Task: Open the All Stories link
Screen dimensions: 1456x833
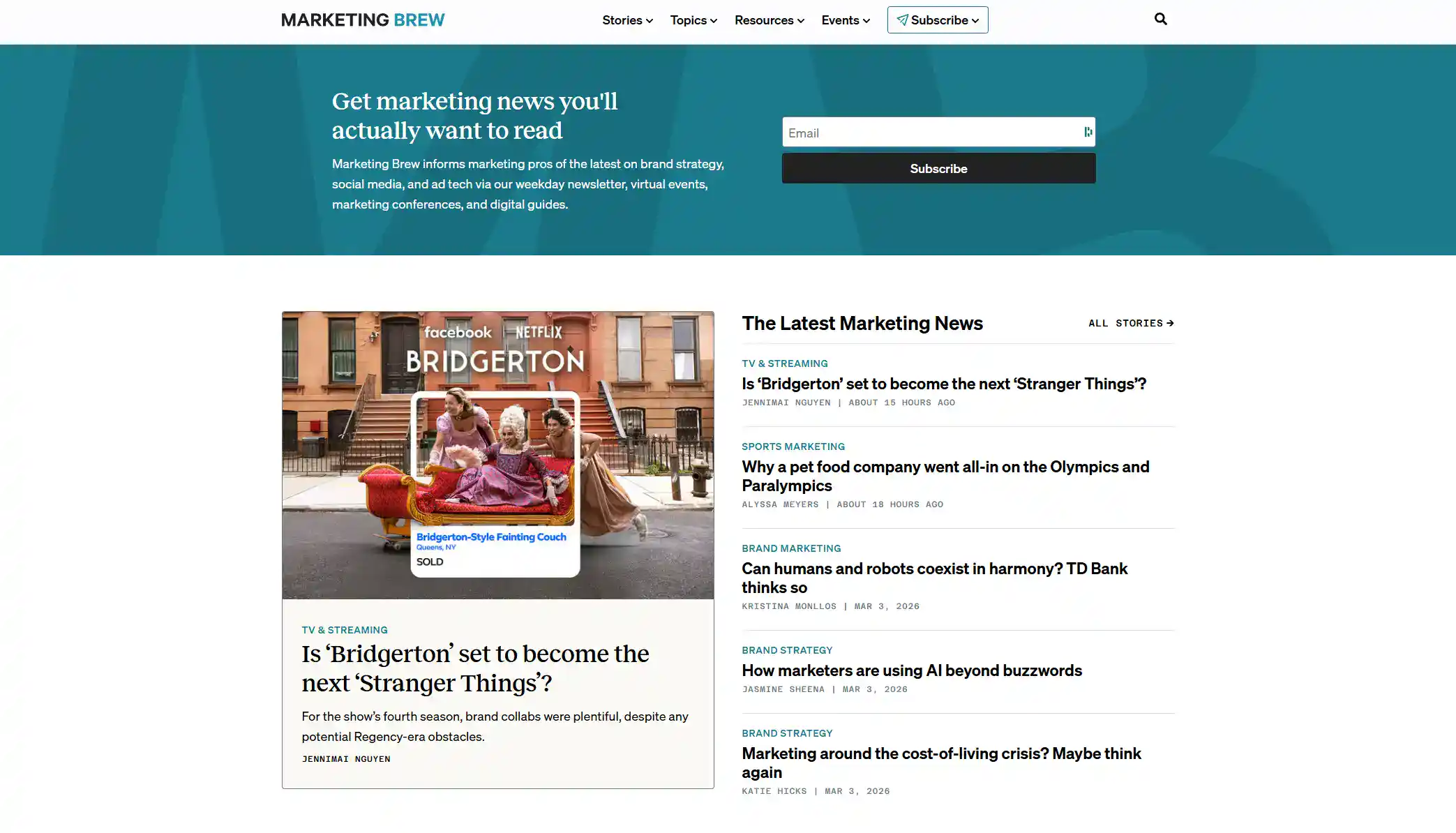Action: [x=1131, y=323]
